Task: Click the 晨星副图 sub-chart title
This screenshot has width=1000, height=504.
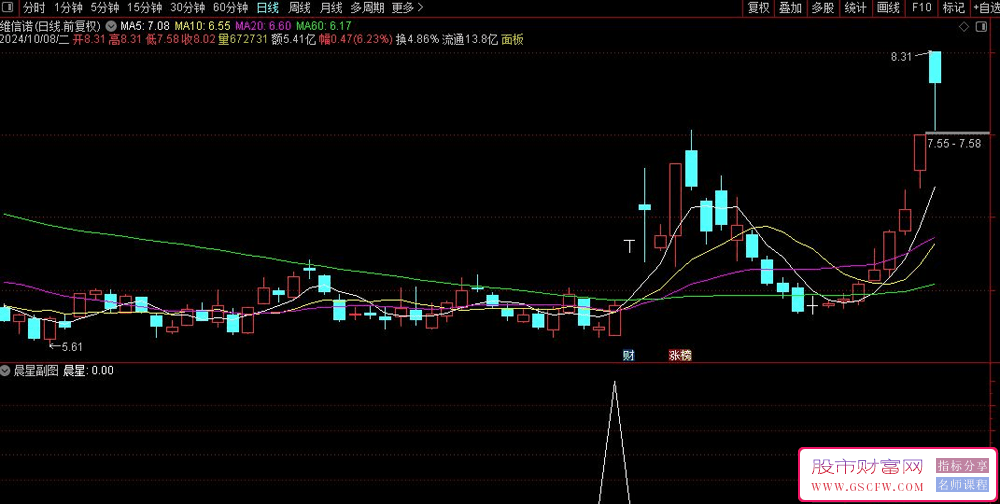Action: 36,369
